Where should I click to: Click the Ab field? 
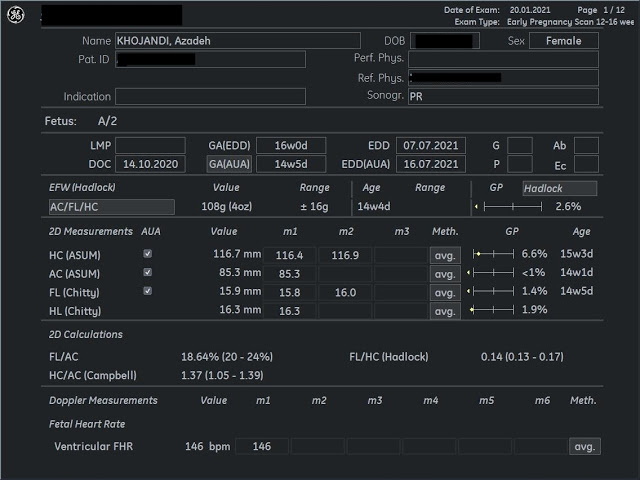coord(586,145)
